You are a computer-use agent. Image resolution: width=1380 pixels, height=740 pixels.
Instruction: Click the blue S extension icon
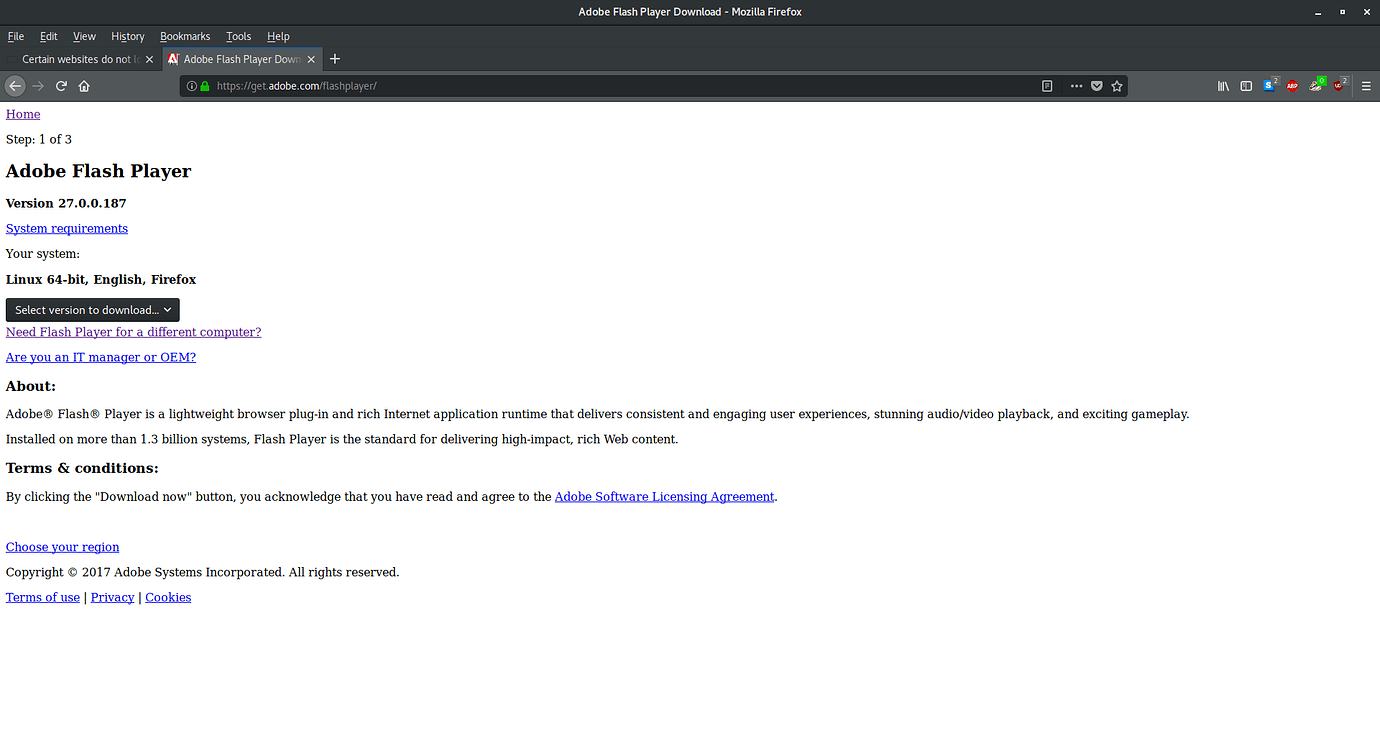click(x=1270, y=85)
